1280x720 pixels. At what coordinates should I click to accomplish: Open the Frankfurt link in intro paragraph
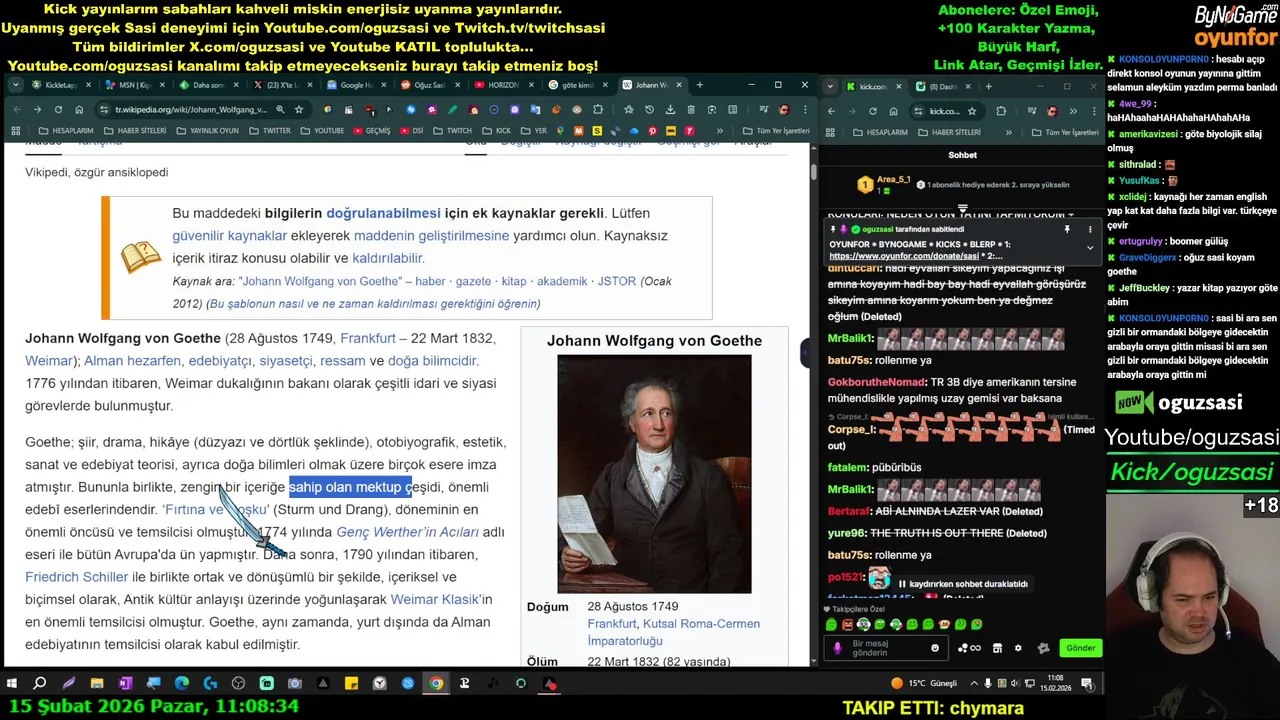[x=367, y=338]
